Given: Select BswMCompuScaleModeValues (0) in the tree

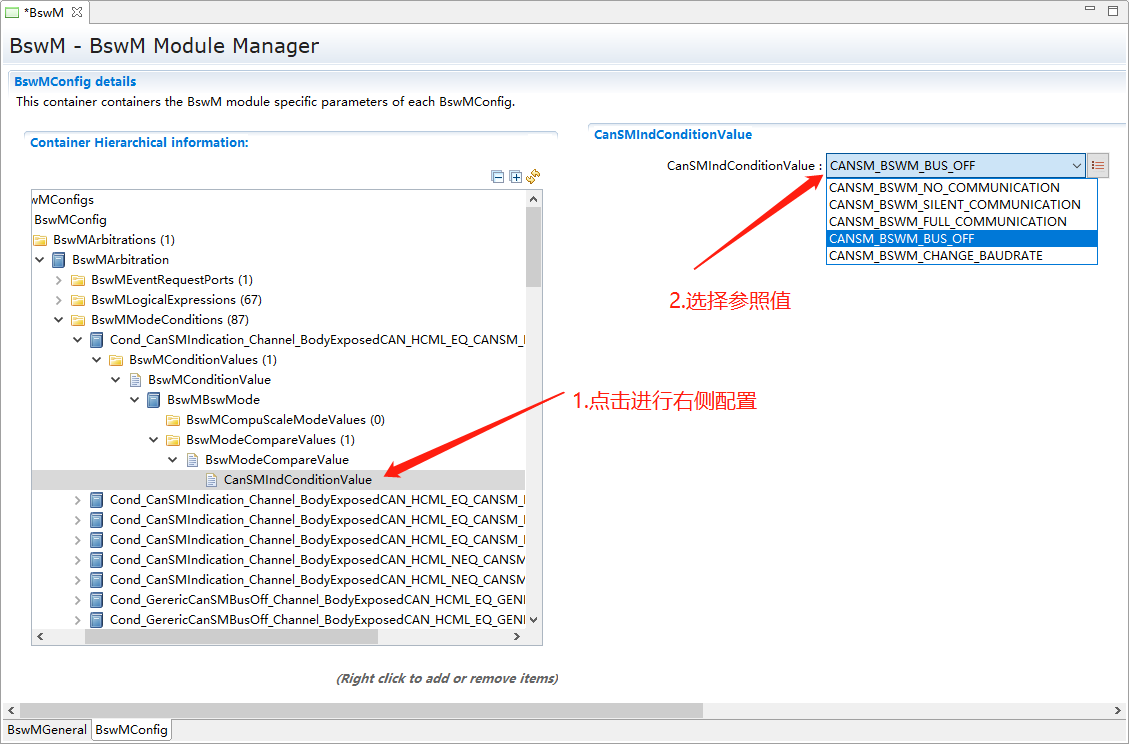Looking at the screenshot, I should [x=285, y=420].
